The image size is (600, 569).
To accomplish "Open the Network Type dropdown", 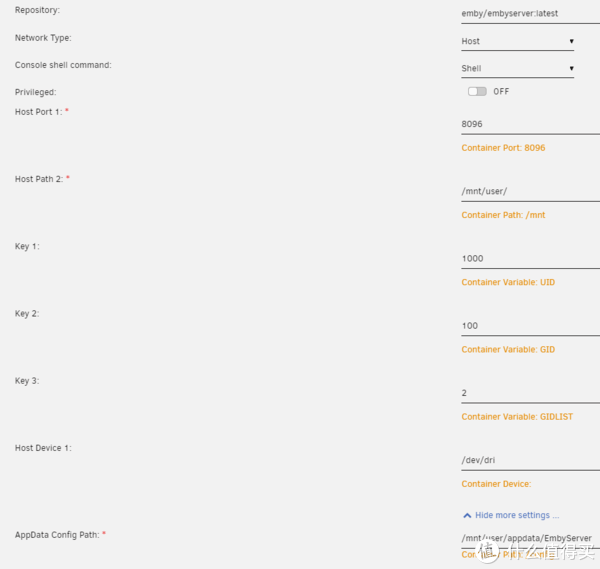I will point(516,41).
